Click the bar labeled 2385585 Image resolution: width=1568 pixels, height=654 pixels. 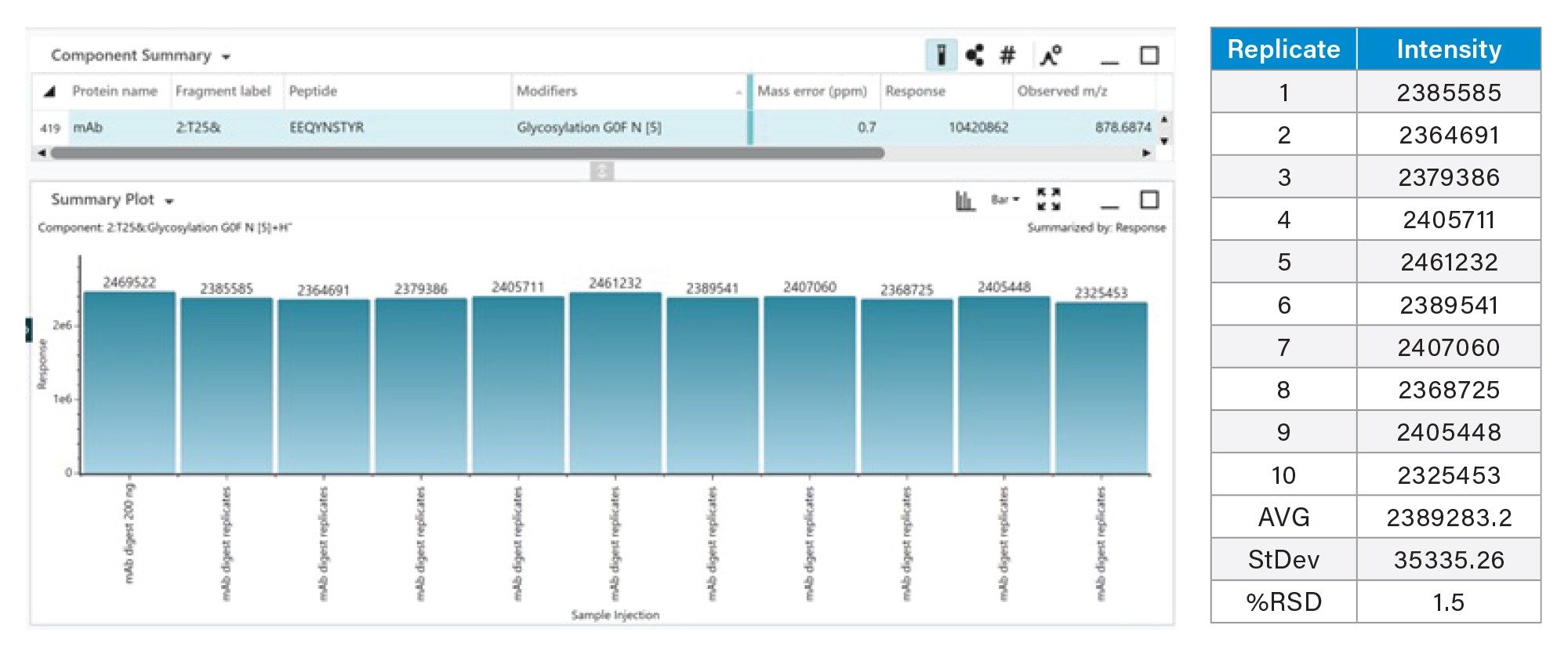coord(227,386)
